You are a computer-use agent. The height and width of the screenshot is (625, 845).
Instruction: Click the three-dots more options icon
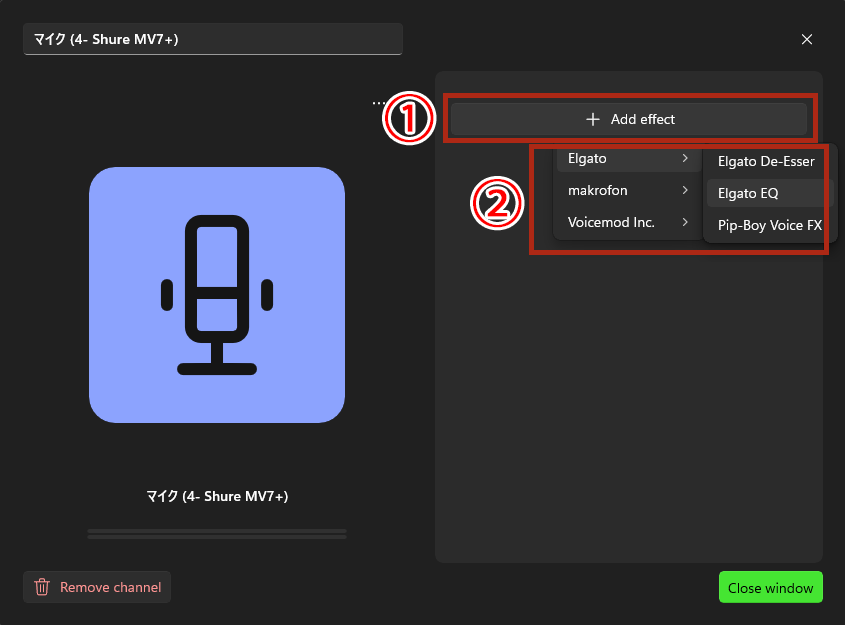coord(378,102)
